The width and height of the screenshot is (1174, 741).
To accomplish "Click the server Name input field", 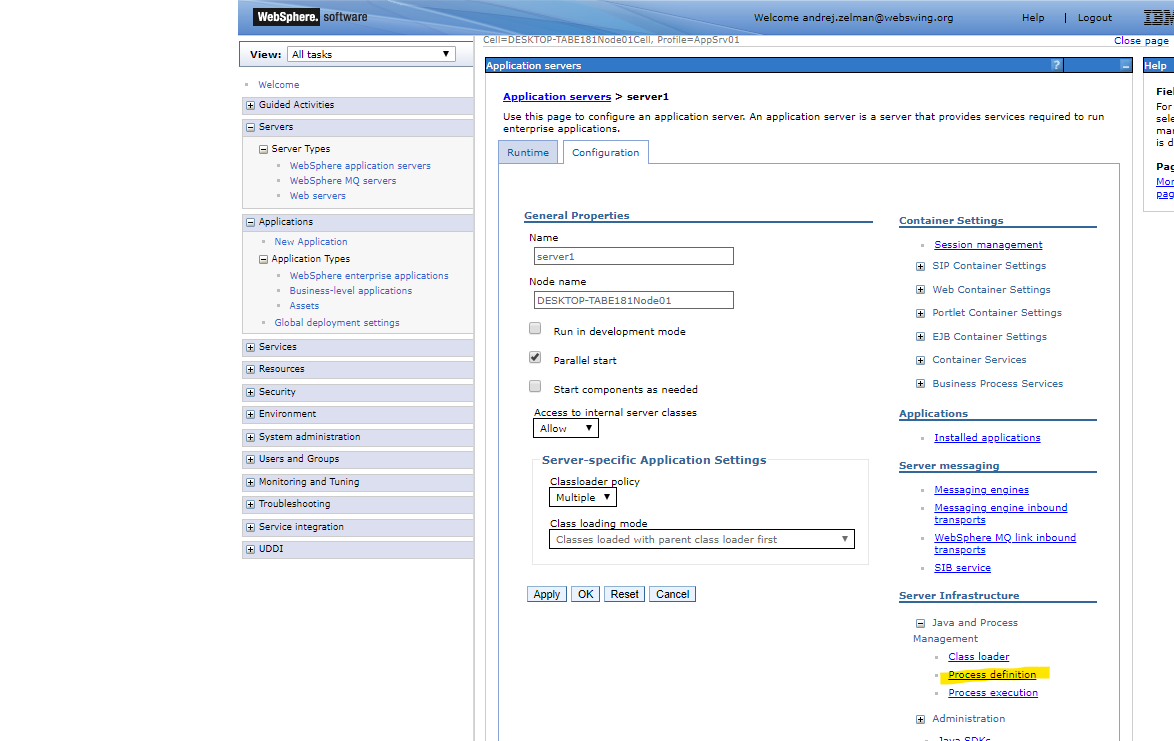I will [633, 256].
